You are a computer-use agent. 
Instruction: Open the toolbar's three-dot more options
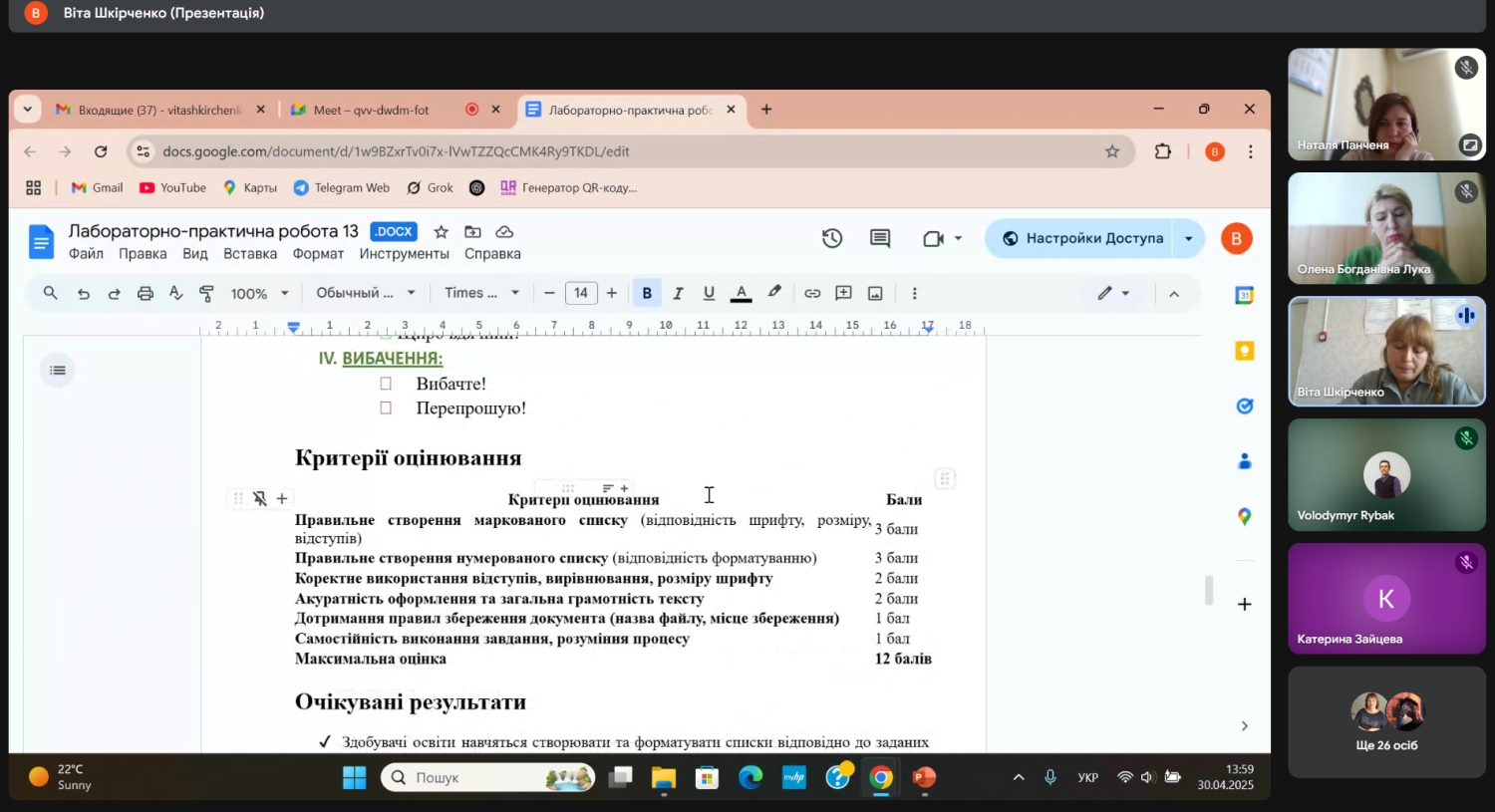[x=914, y=293]
